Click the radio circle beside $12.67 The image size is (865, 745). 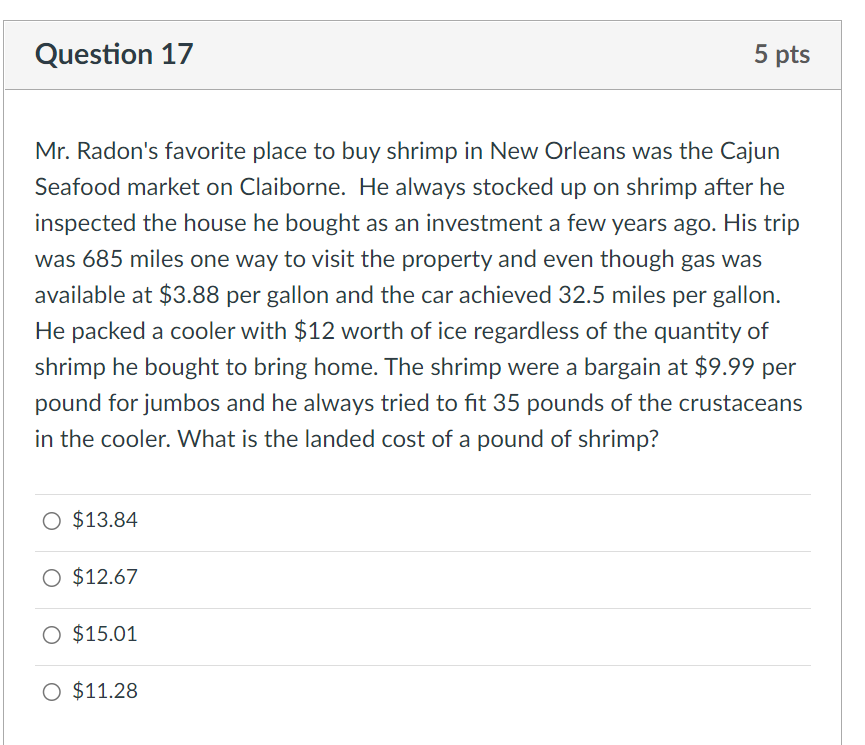pyautogui.click(x=49, y=577)
